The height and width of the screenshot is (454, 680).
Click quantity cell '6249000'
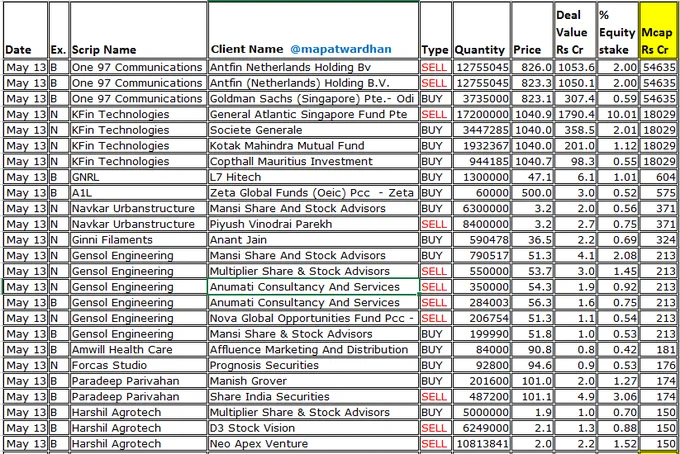(481, 428)
